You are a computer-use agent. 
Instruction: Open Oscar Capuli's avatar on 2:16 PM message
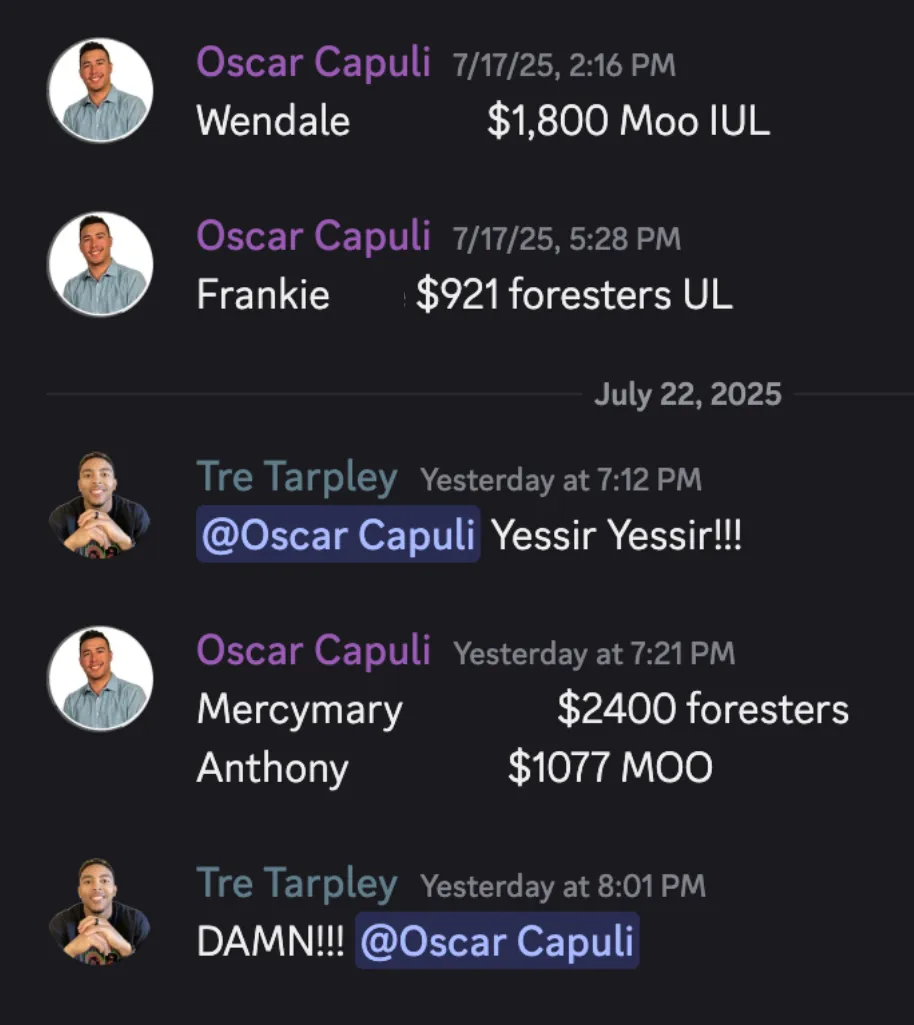click(101, 90)
